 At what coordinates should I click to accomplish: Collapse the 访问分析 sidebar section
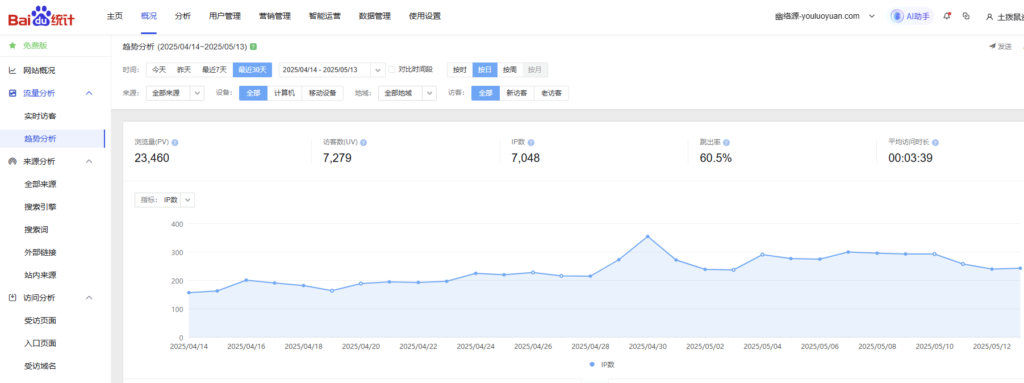coord(89,297)
